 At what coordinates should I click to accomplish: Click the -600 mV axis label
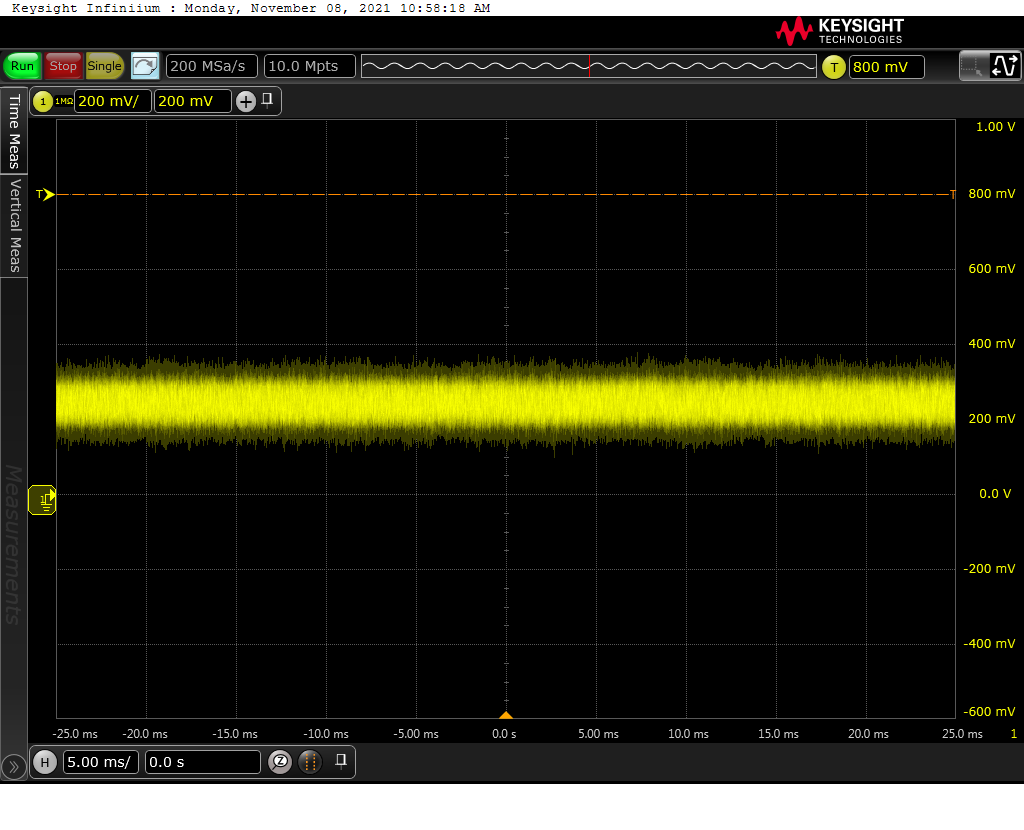pos(989,712)
